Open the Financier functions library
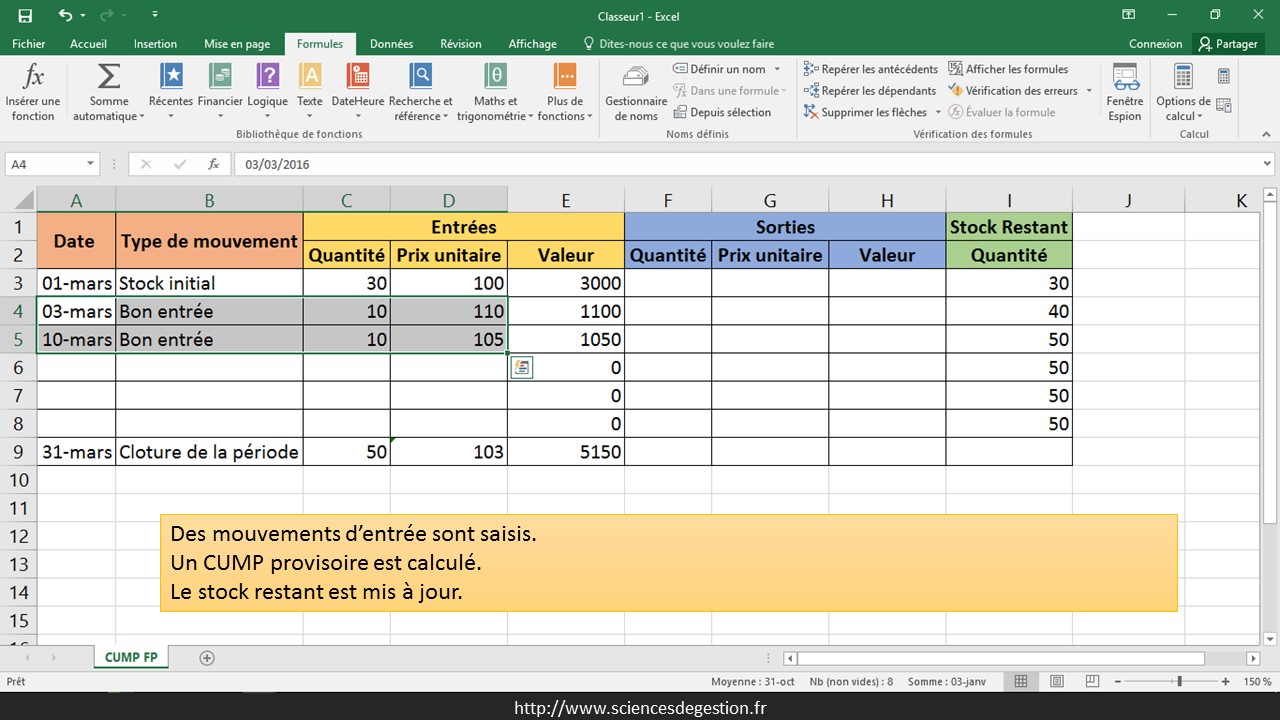Viewport: 1280px width, 720px height. click(x=220, y=92)
